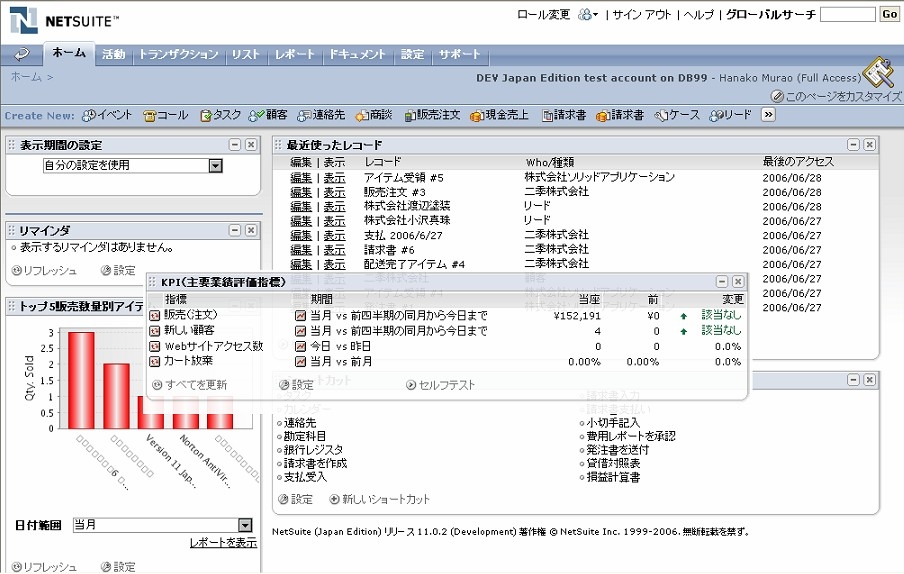
Task: Create new 商談 from toolbar
Action: 374,115
